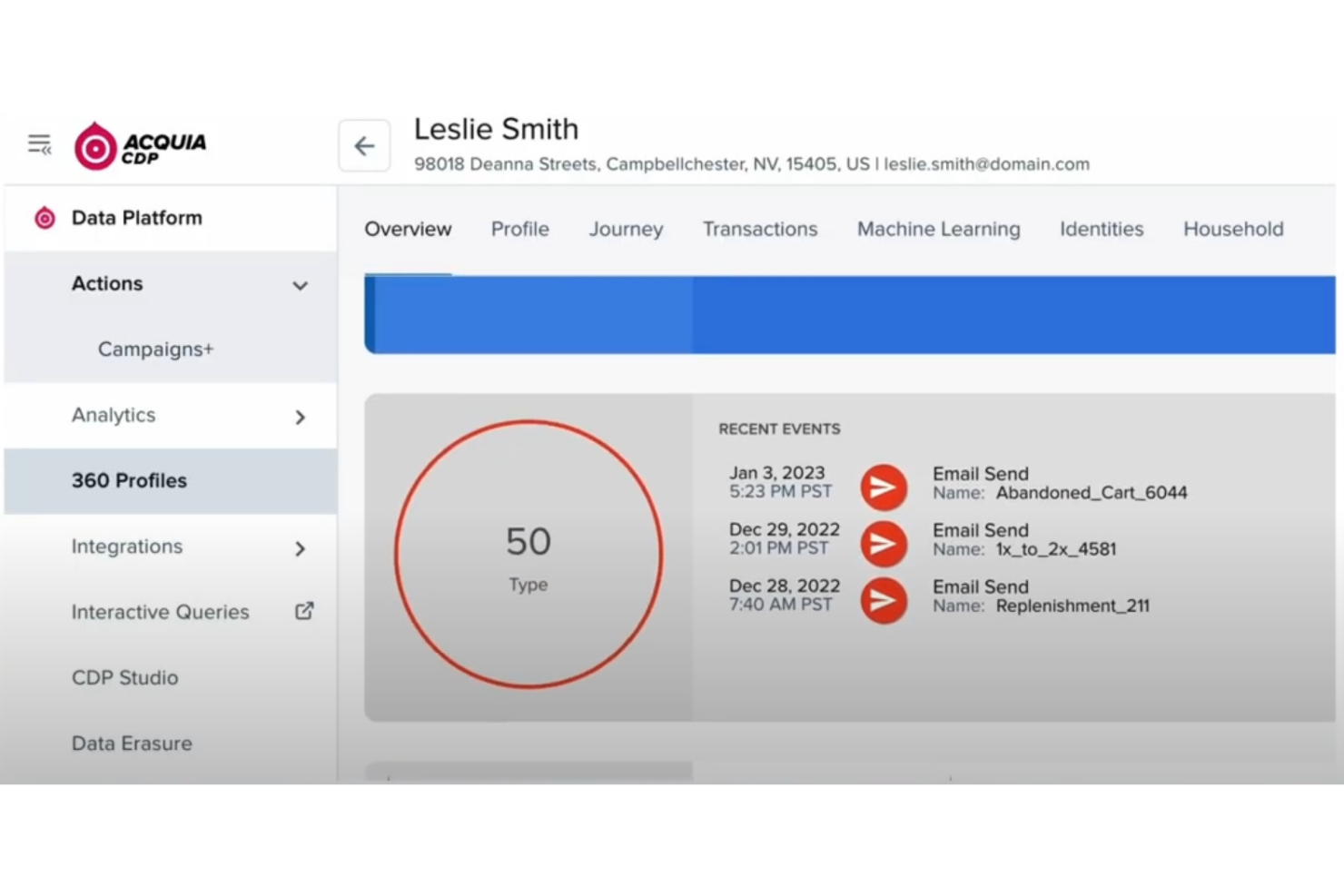Screen dimensions: 1344x896
Task: Click the 1x_to_2x_4581 email send icon
Action: click(x=883, y=544)
